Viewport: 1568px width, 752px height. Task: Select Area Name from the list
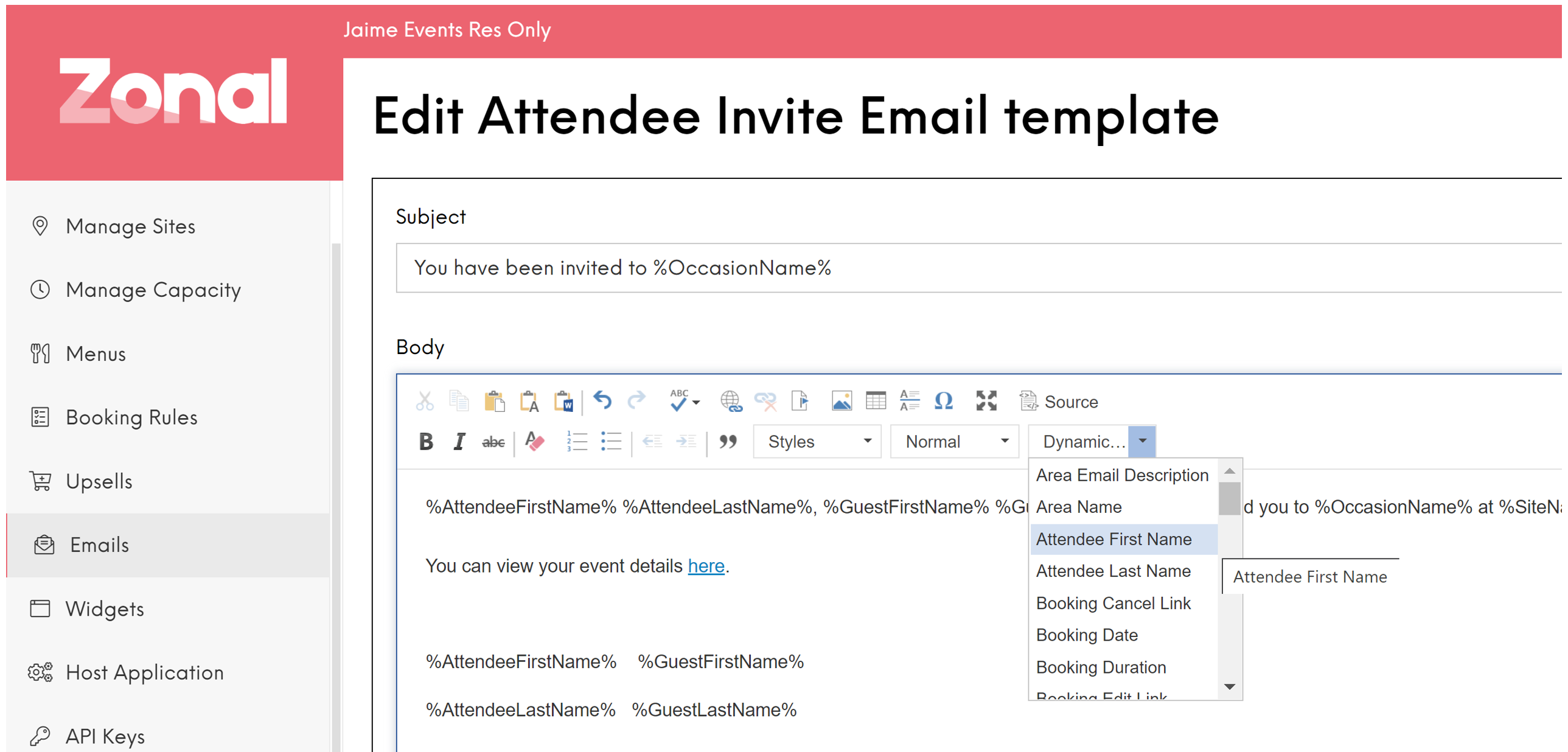(1124, 507)
